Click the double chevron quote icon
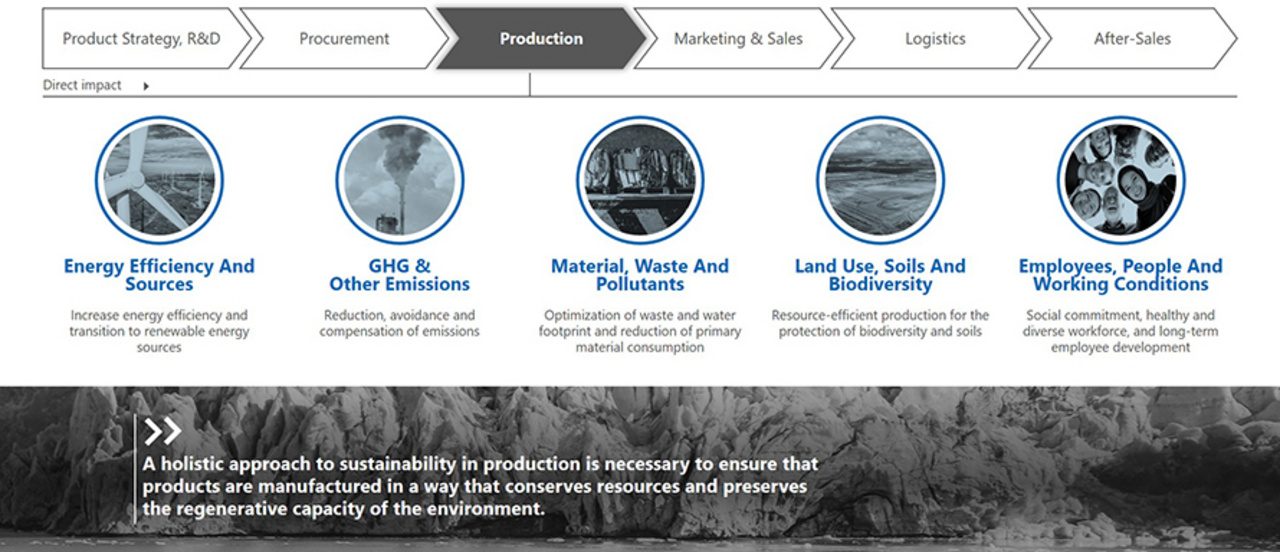This screenshot has width=1280, height=552. (162, 431)
